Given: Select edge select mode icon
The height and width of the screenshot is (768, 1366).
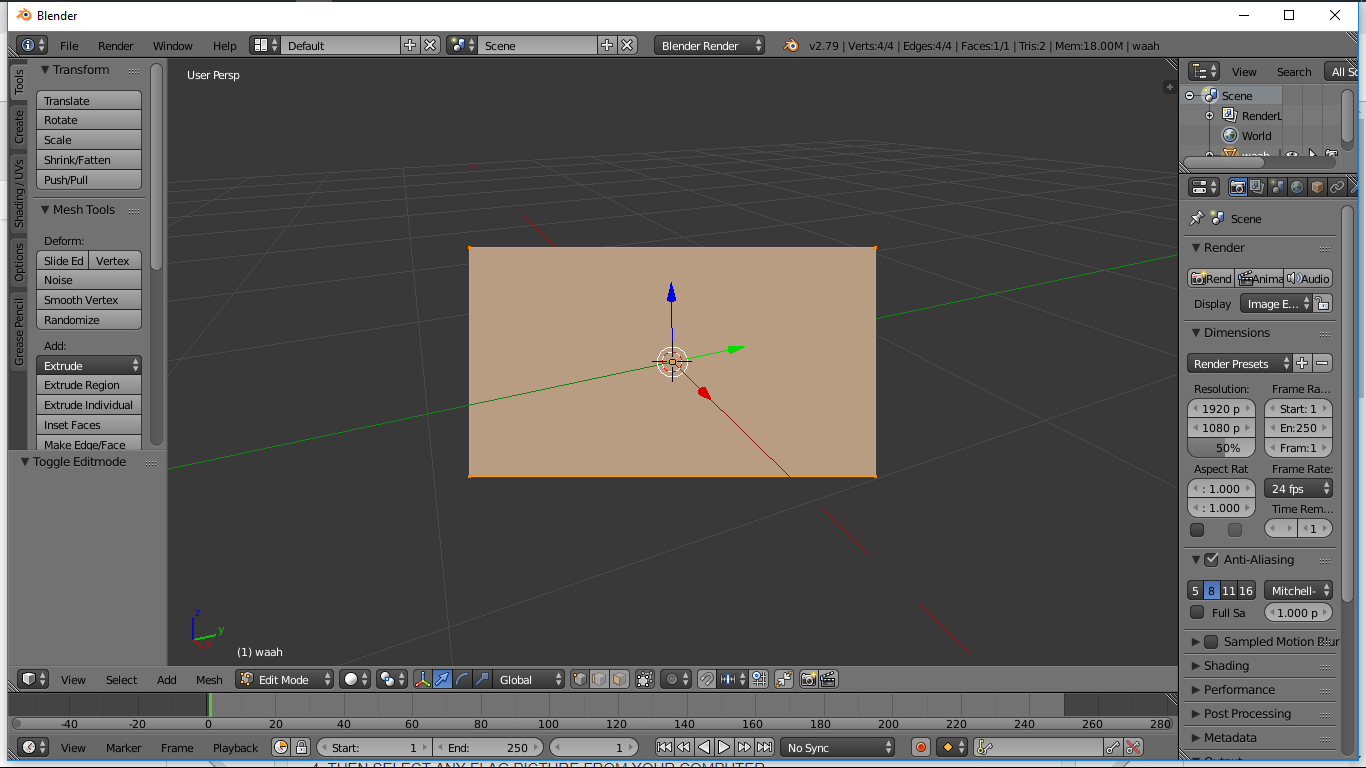Looking at the screenshot, I should pyautogui.click(x=599, y=679).
